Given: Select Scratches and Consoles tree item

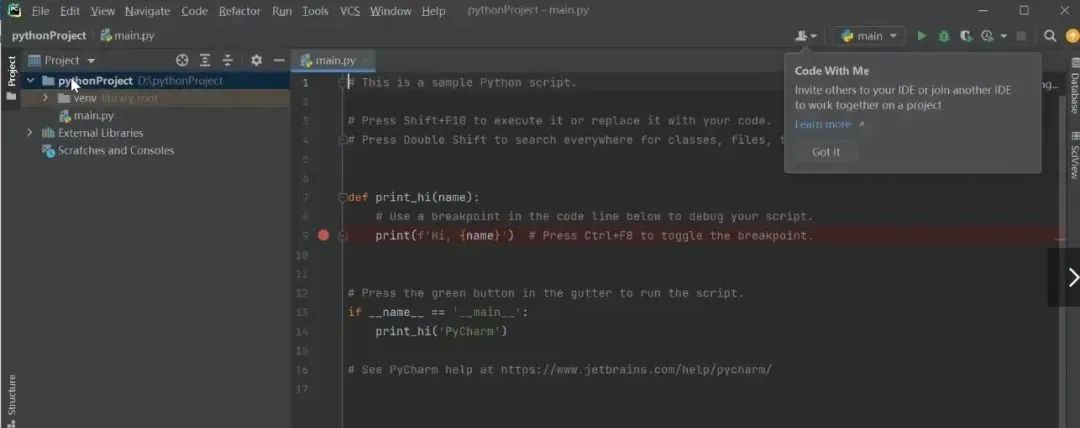Looking at the screenshot, I should coord(116,150).
